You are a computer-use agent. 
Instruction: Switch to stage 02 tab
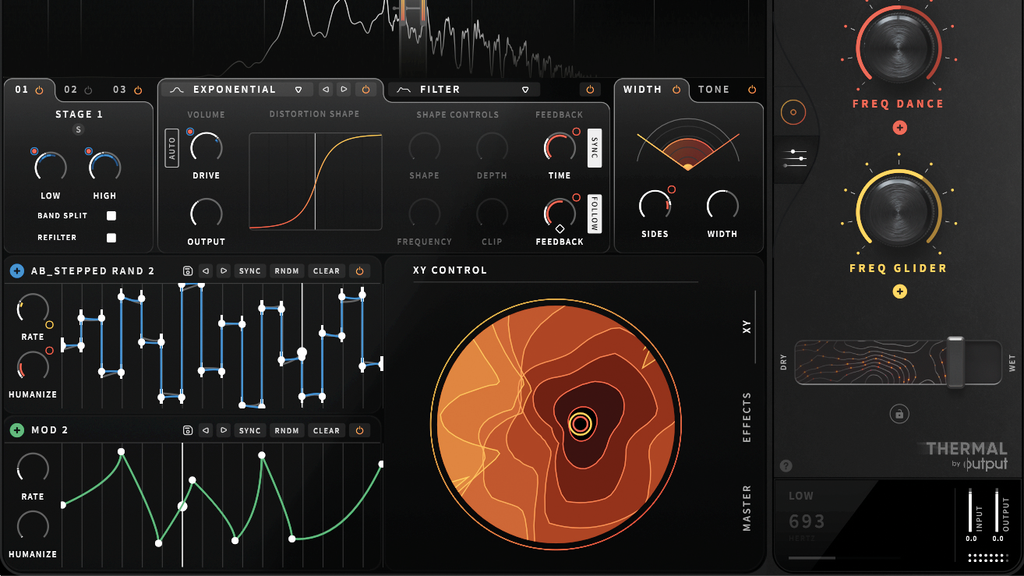71,89
